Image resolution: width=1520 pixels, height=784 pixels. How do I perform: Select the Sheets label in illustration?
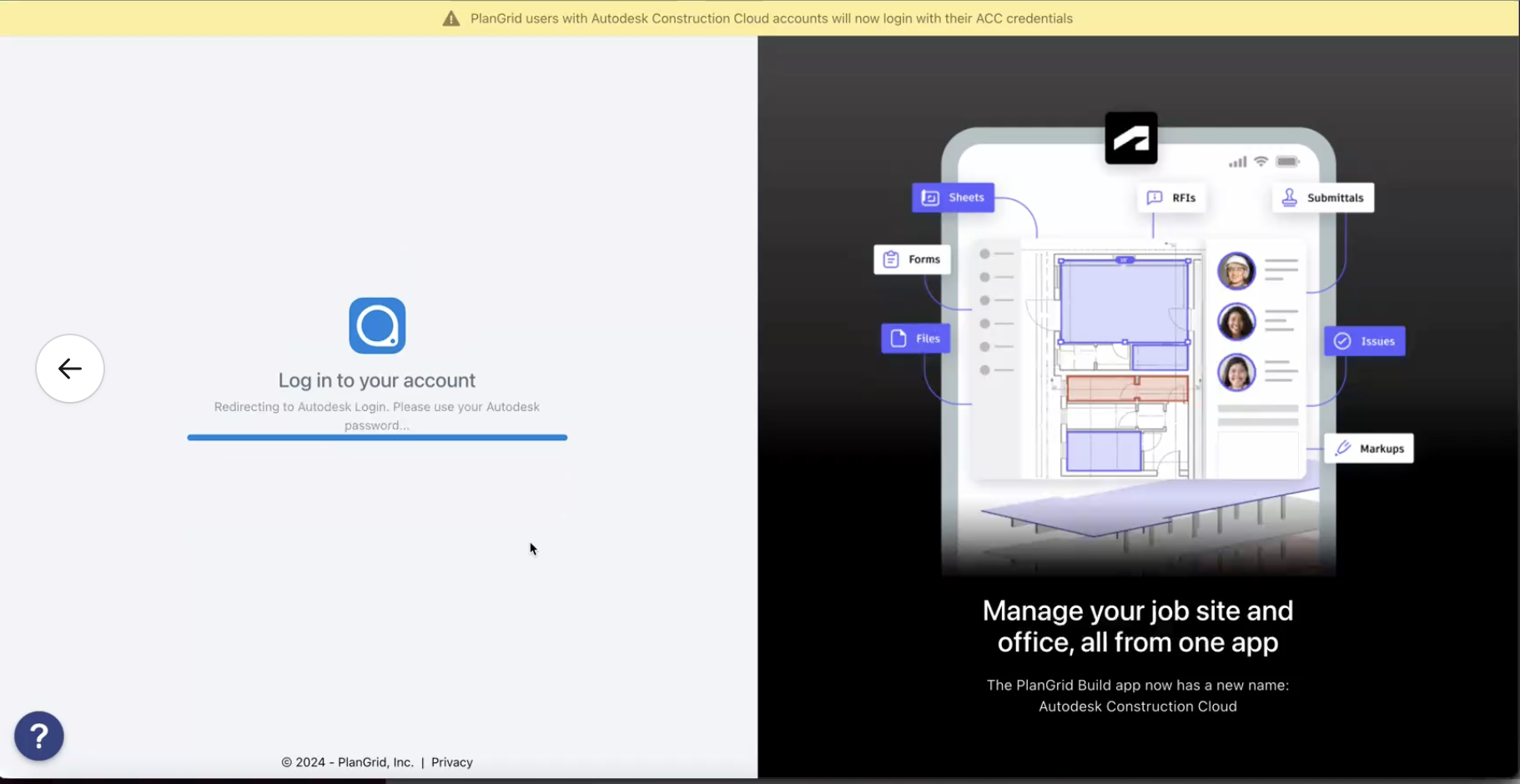(x=953, y=198)
